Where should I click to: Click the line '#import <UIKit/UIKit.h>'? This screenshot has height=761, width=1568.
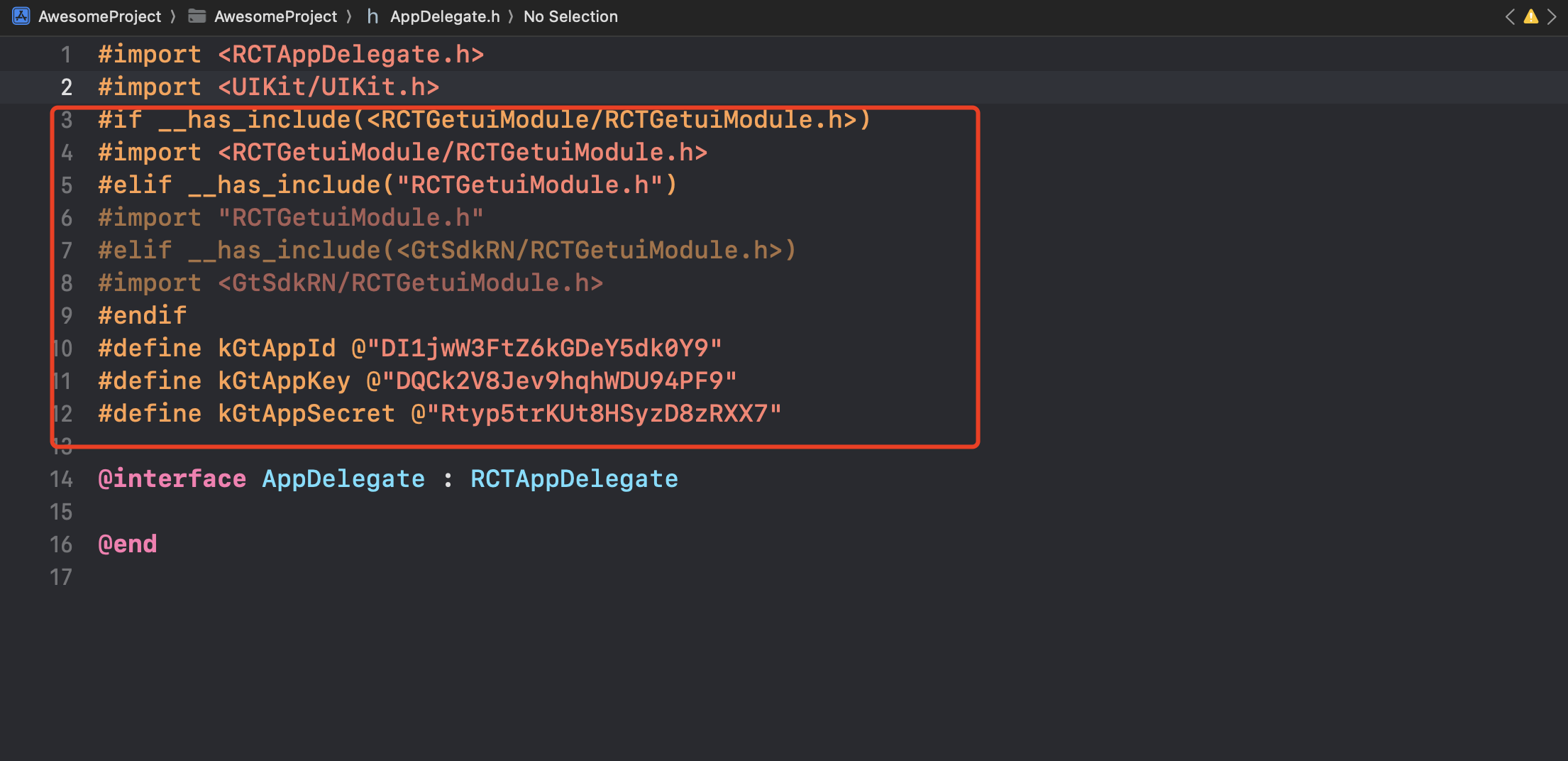269,87
